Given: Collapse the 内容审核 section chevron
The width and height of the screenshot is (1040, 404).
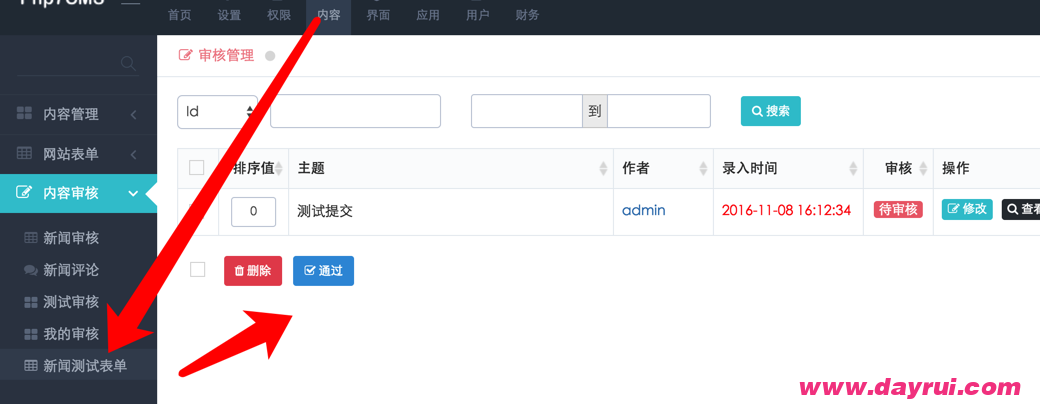Looking at the screenshot, I should [133, 194].
